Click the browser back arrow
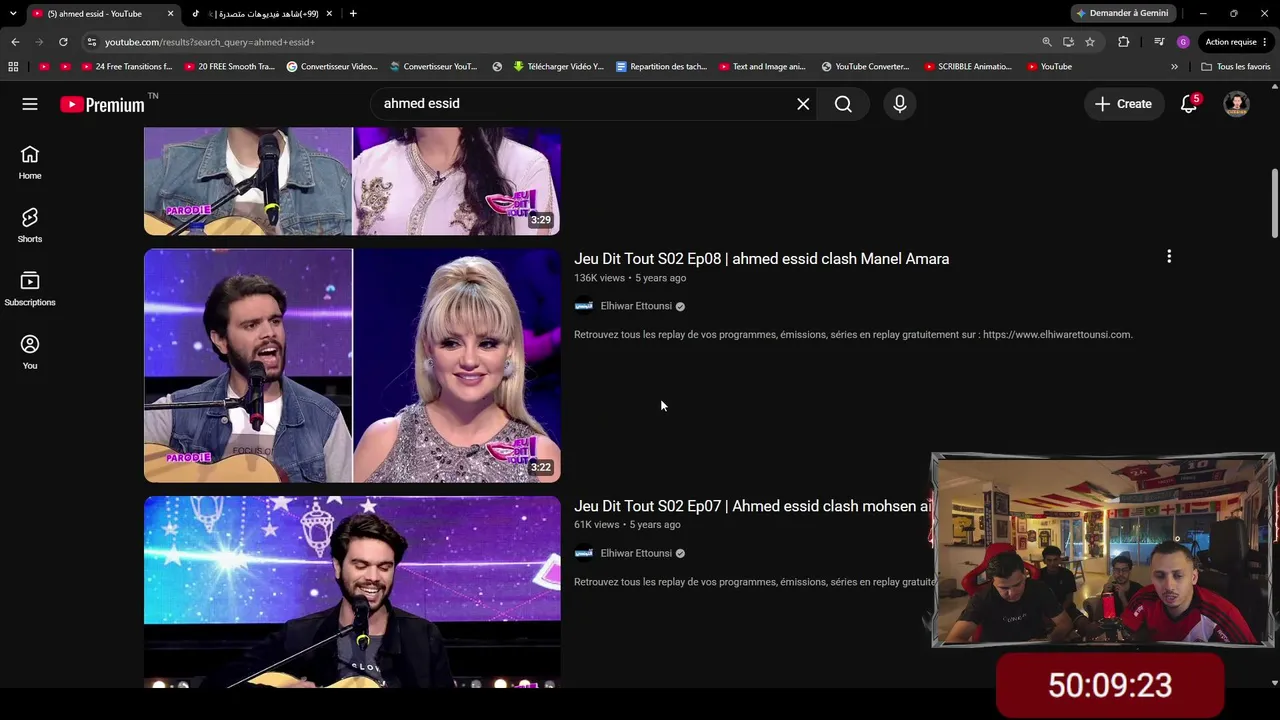Viewport: 1280px width, 720px height. [15, 42]
